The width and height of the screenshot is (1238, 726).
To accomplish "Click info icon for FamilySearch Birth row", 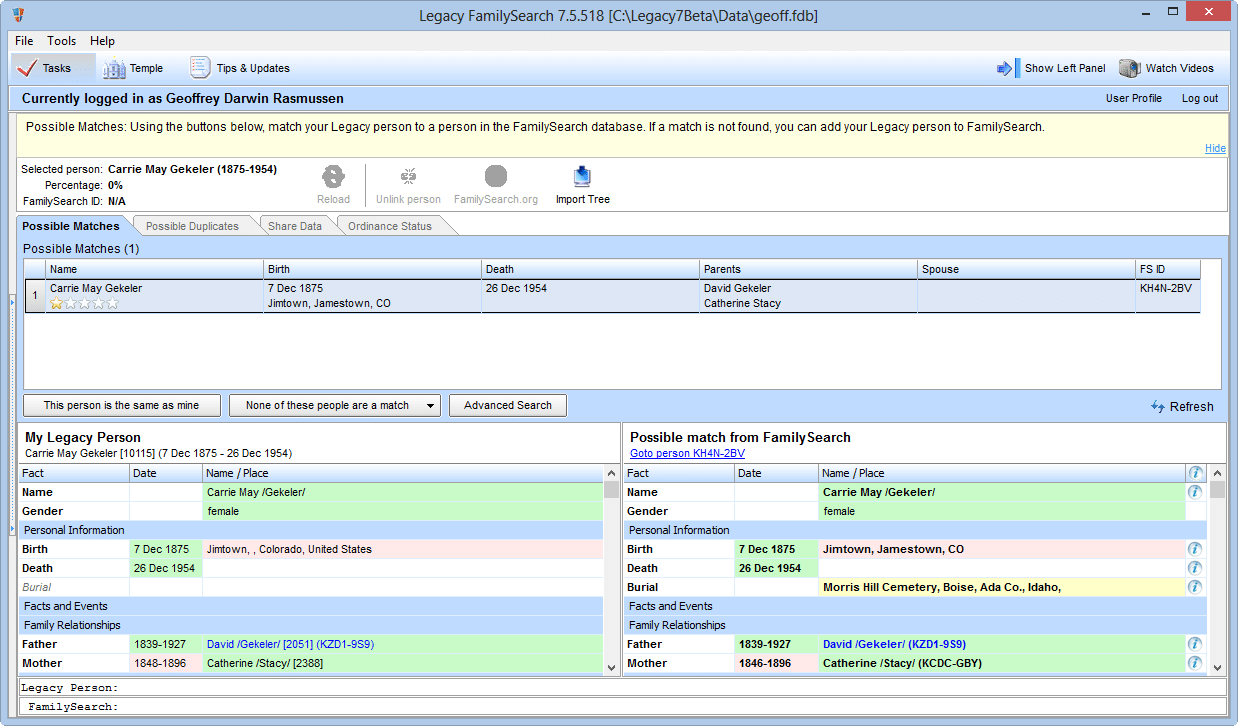I will tap(1195, 549).
